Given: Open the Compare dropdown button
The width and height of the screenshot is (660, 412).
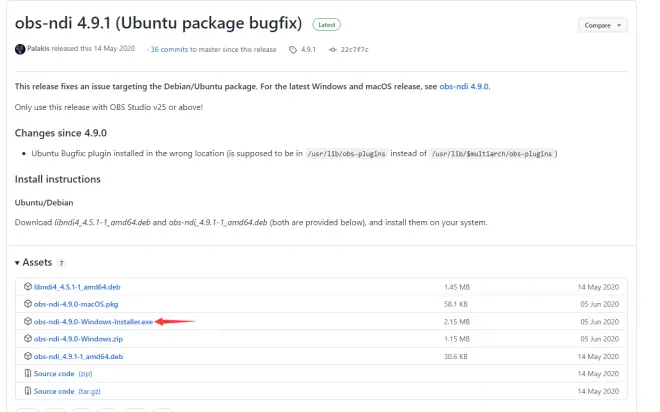Looking at the screenshot, I should [602, 25].
